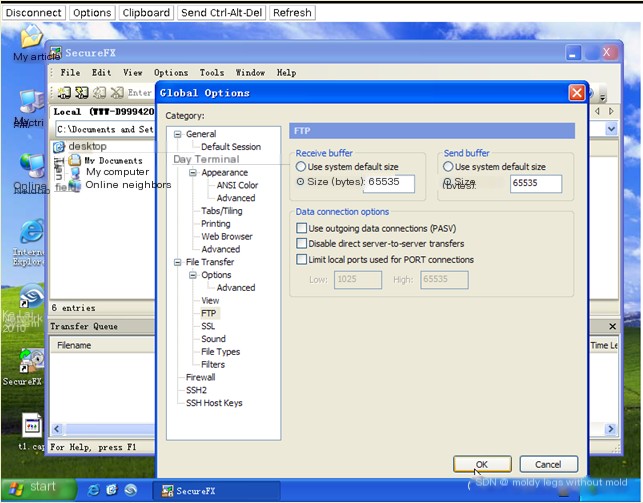The image size is (643, 503).
Task: Click the Quick Connect toolbar icon
Action: point(81,93)
